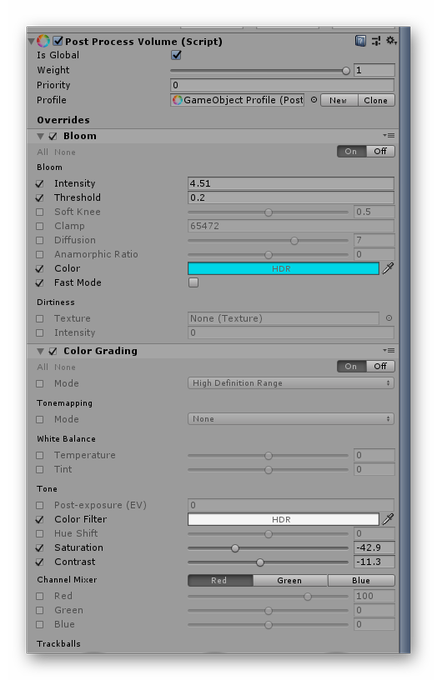The width and height of the screenshot is (437, 680).
Task: Enable the Anamorphic Ratio override
Action: click(x=40, y=255)
